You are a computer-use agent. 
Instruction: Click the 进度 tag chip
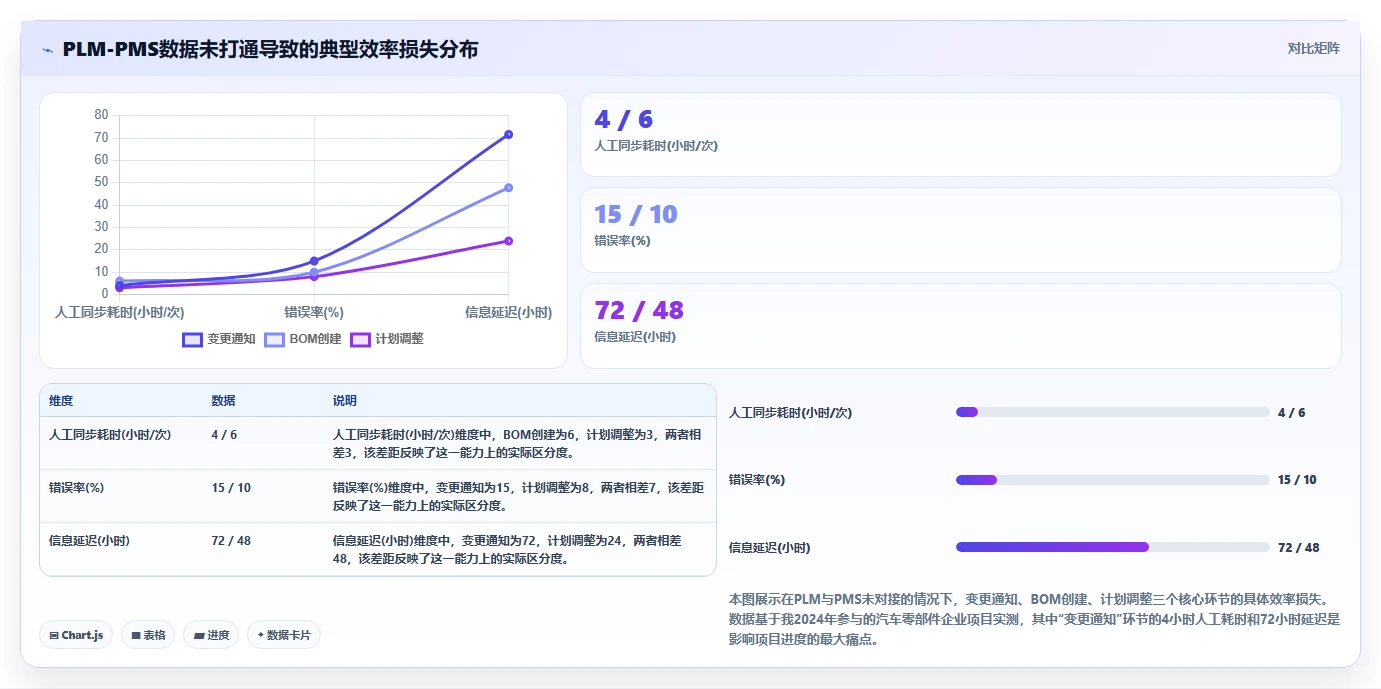click(211, 635)
